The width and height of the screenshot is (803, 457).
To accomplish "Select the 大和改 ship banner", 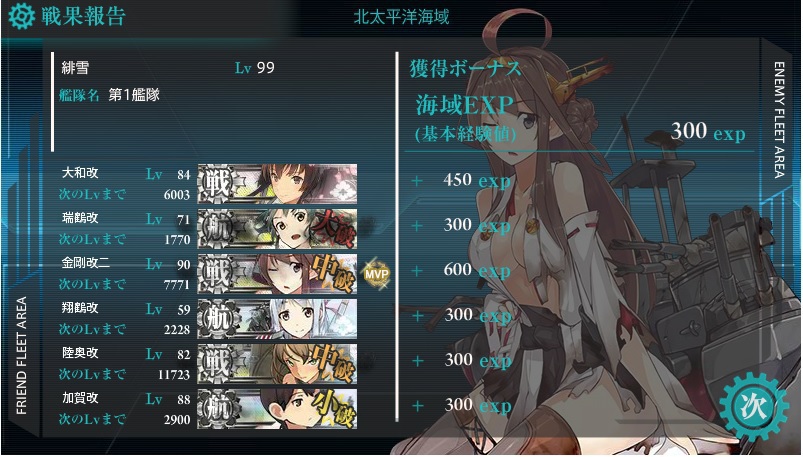I will point(277,184).
